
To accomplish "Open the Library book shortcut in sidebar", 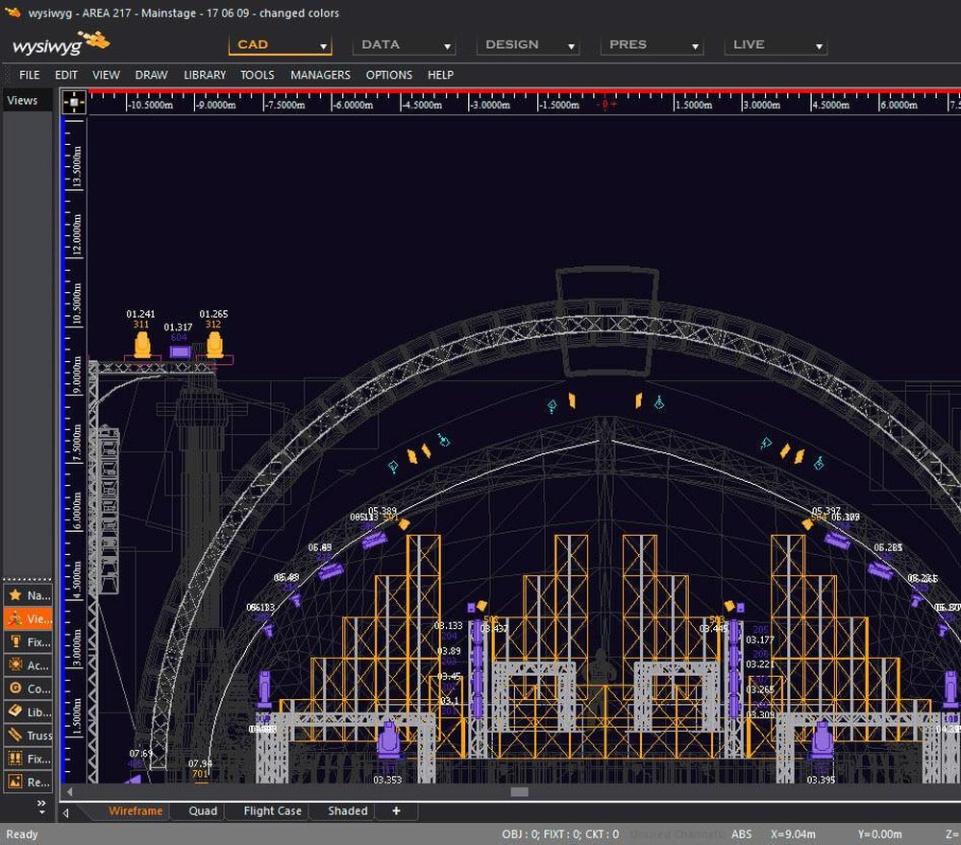I will 26,712.
